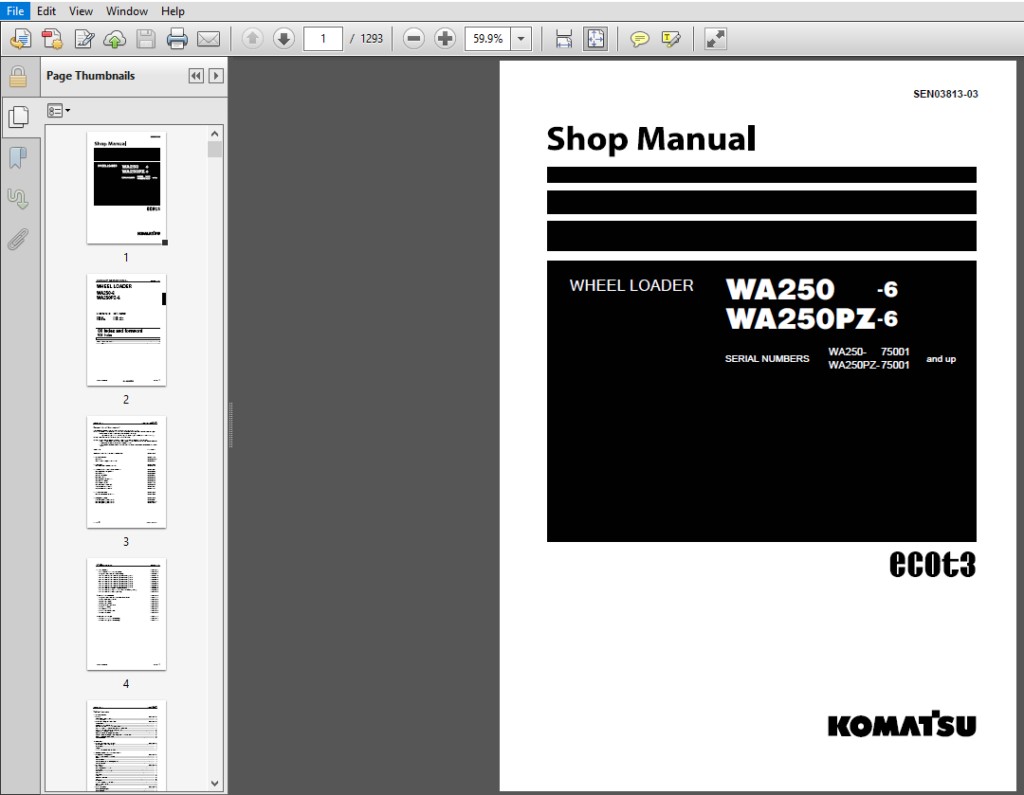Viewport: 1024px width, 795px height.
Task: Open the Bookmarks panel icon
Action: (18, 157)
